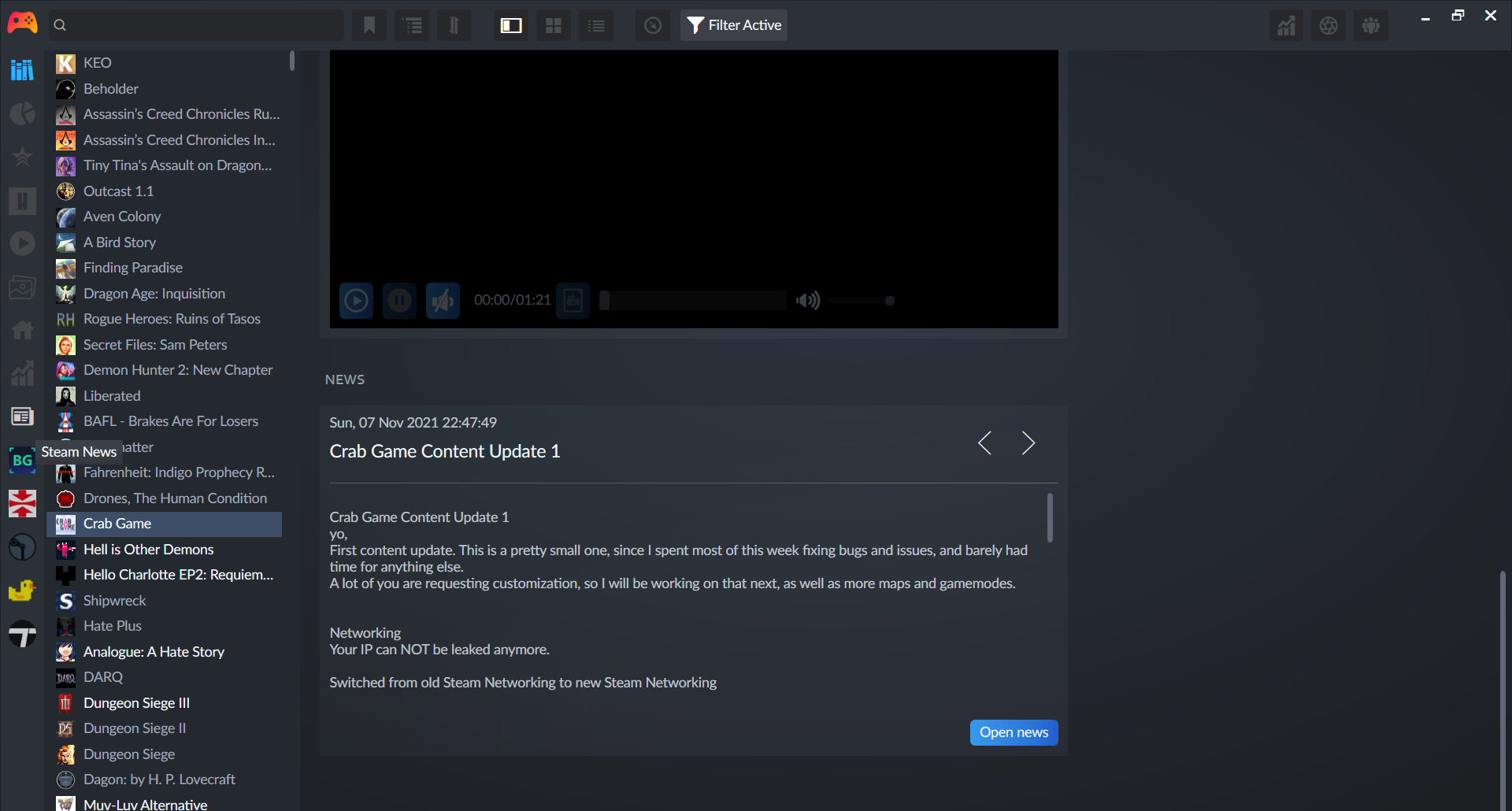Open the Explorer panel compass icon
1512x811 pixels.
(x=653, y=25)
